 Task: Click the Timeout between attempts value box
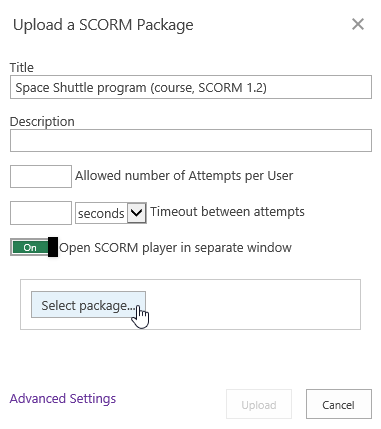click(41, 213)
